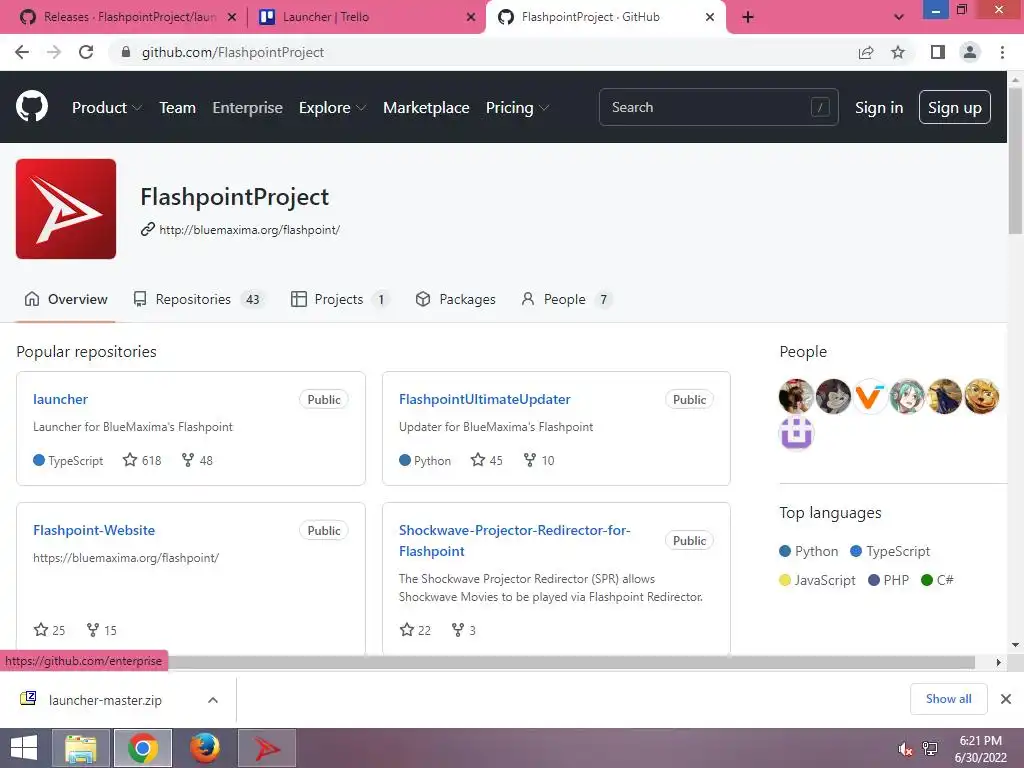Click the purple identicon member avatar
The image size is (1024, 768).
(796, 434)
